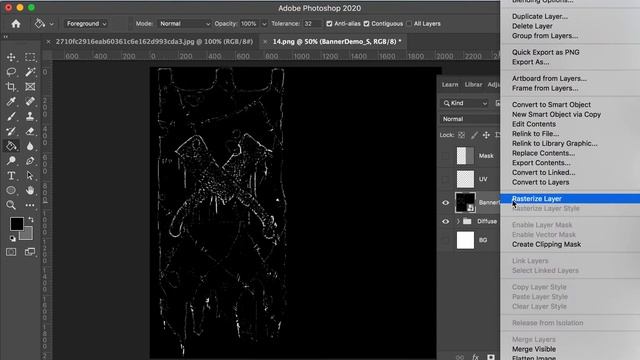
Task: Select the BG layer thumbnail
Action: pyautogui.click(x=465, y=240)
